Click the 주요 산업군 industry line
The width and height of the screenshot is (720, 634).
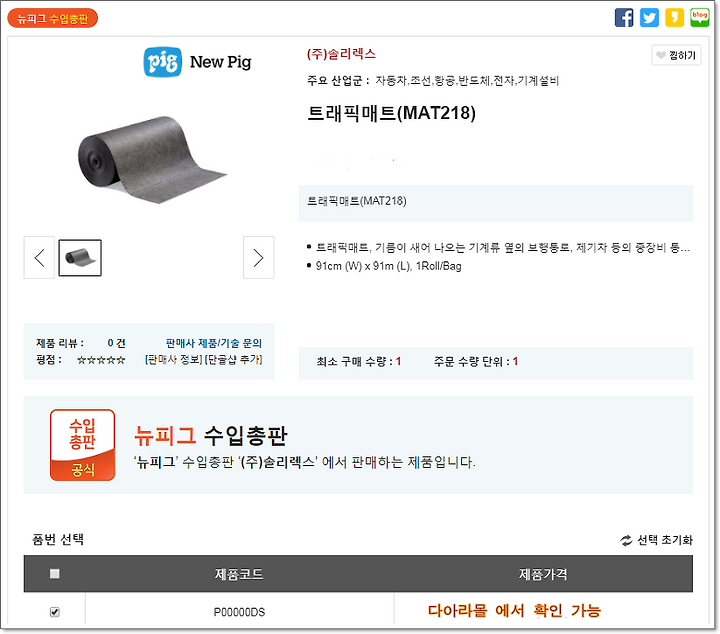(433, 81)
